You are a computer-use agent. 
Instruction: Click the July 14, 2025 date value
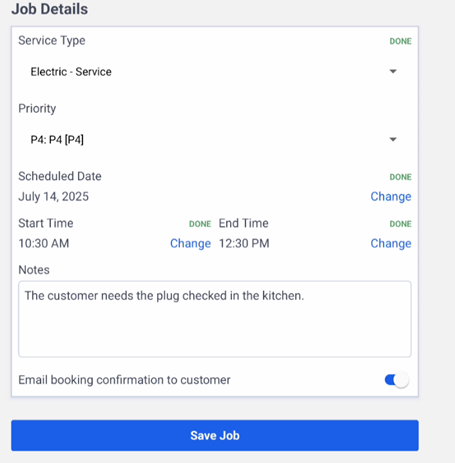pos(53,197)
